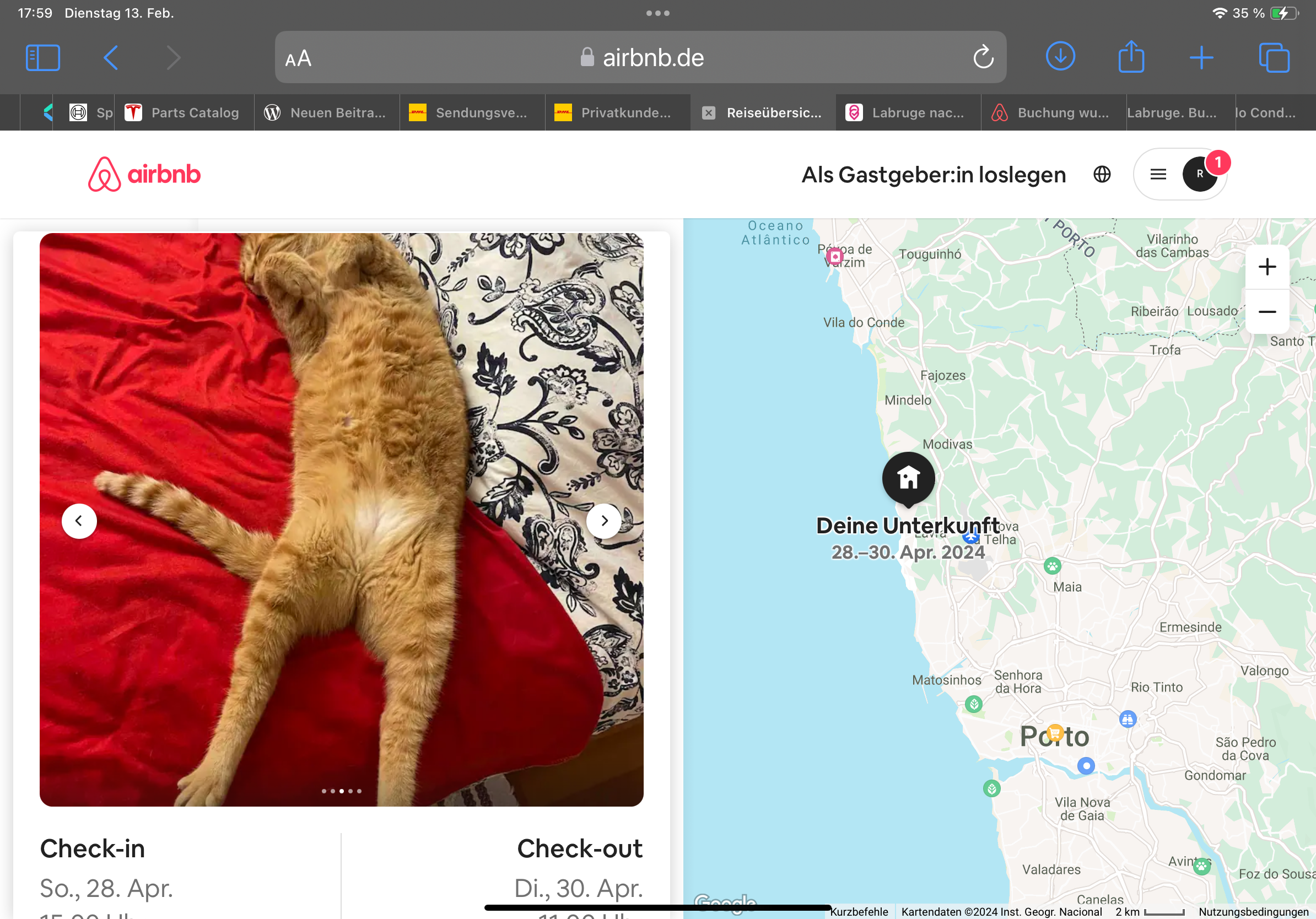
Task: Switch to the Parts Catalog tab
Action: [184, 113]
